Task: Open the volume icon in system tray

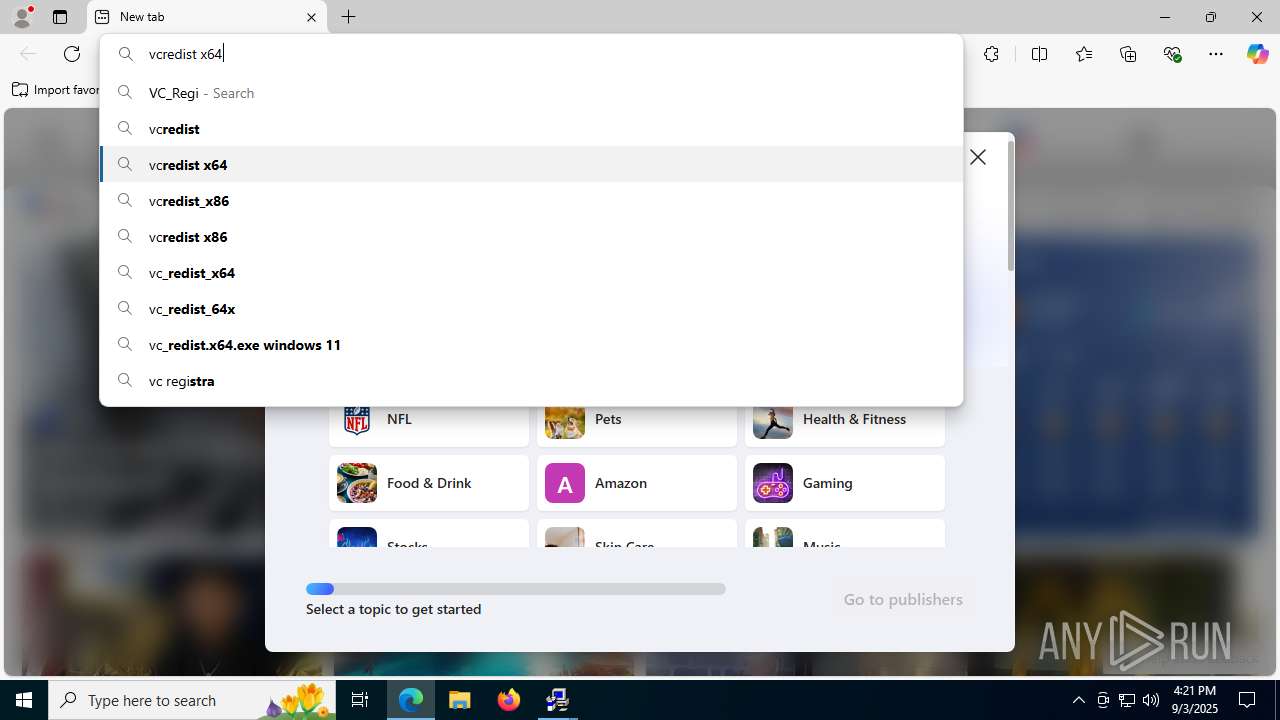Action: pyautogui.click(x=1150, y=700)
